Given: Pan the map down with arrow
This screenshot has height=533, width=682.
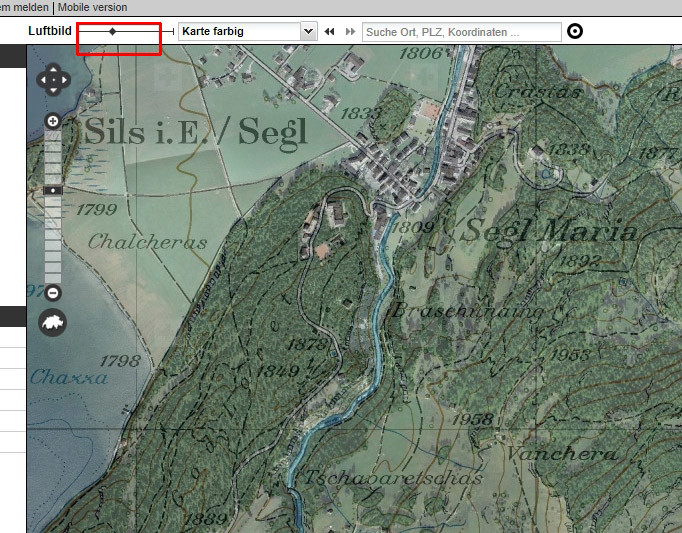Looking at the screenshot, I should coord(53,90).
